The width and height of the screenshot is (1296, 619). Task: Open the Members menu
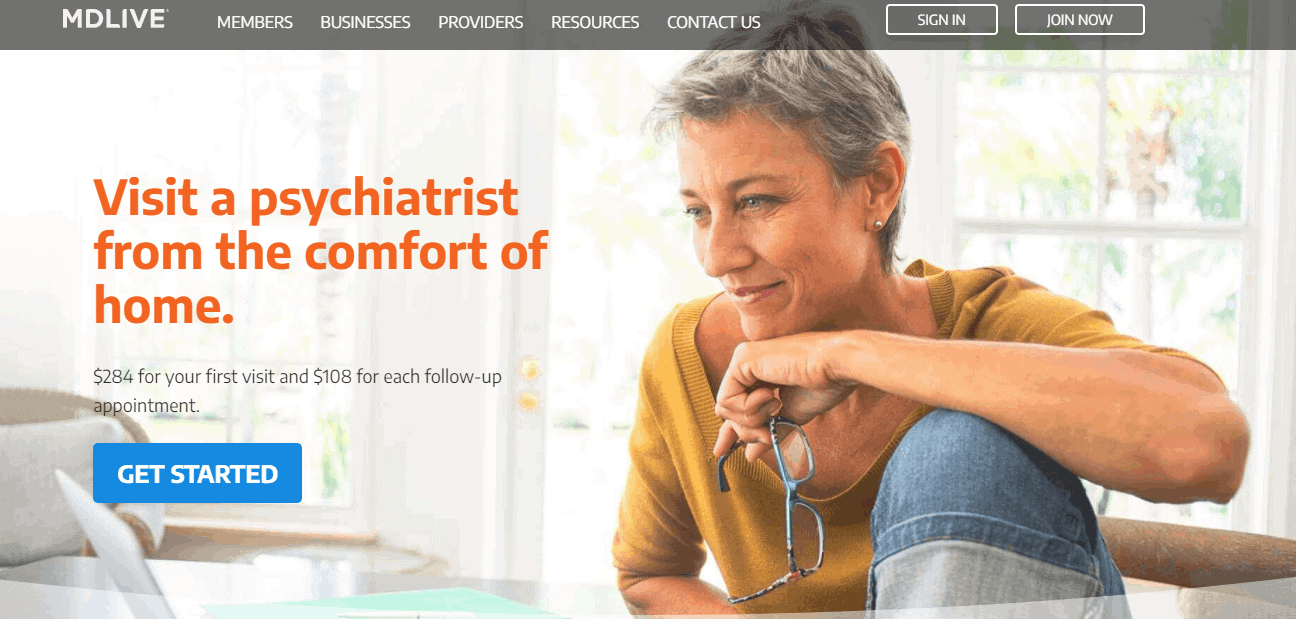point(255,22)
